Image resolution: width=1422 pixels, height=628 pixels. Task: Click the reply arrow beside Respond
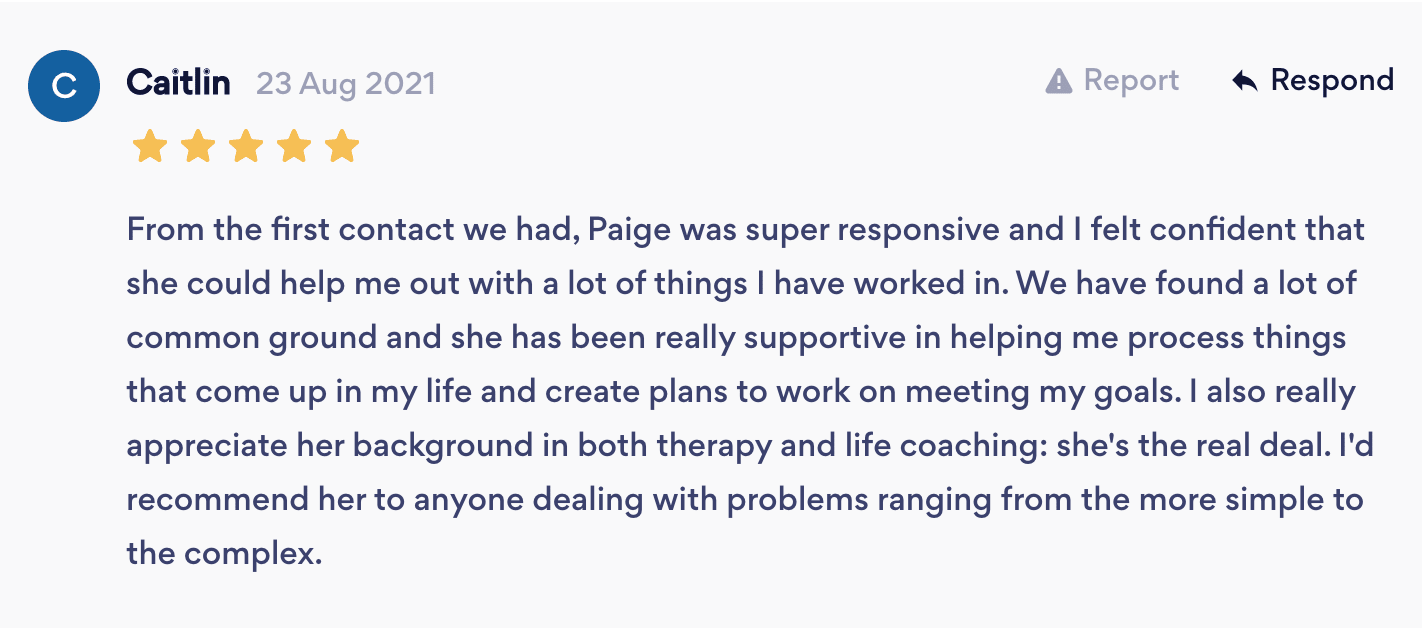[x=1244, y=81]
